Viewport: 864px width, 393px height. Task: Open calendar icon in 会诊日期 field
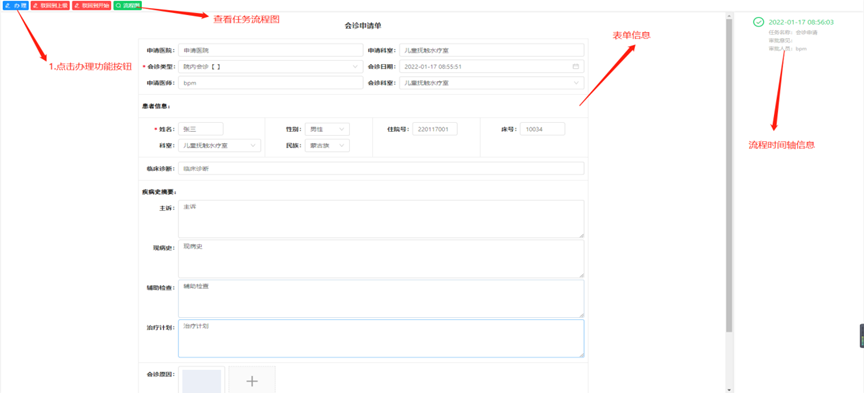[x=576, y=66]
